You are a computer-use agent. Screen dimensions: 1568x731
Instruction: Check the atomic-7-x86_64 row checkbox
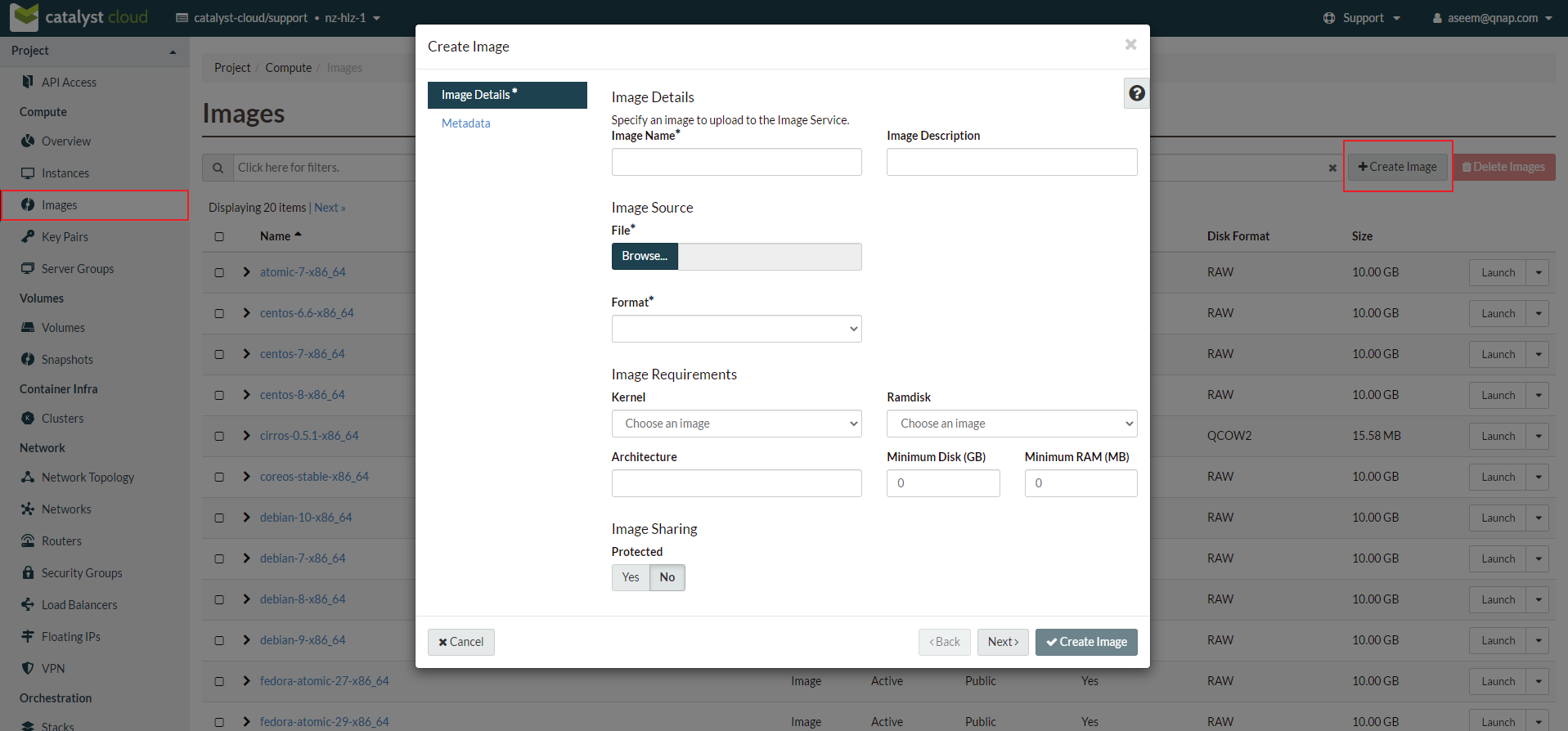219,272
